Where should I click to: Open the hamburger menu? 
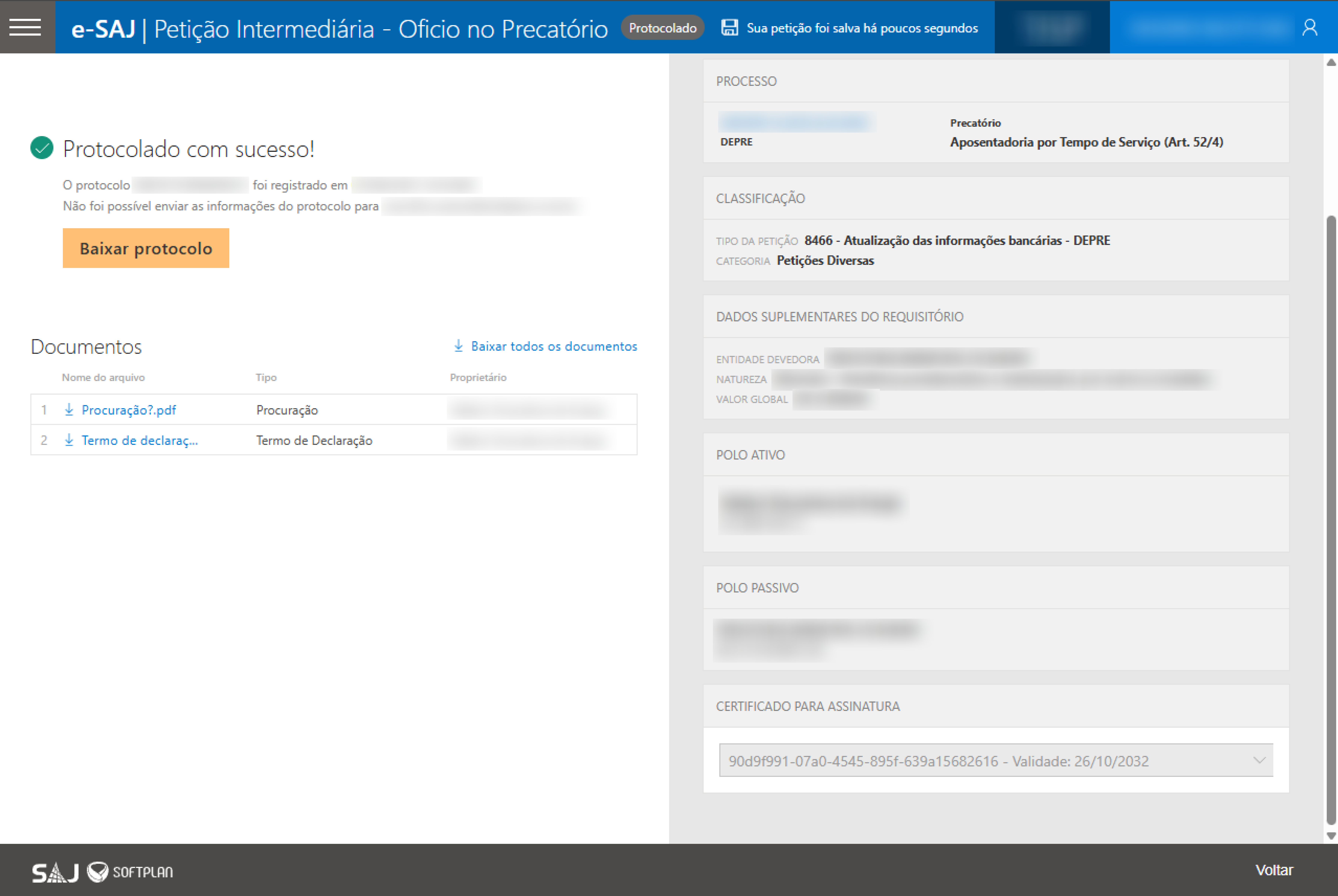[x=25, y=27]
